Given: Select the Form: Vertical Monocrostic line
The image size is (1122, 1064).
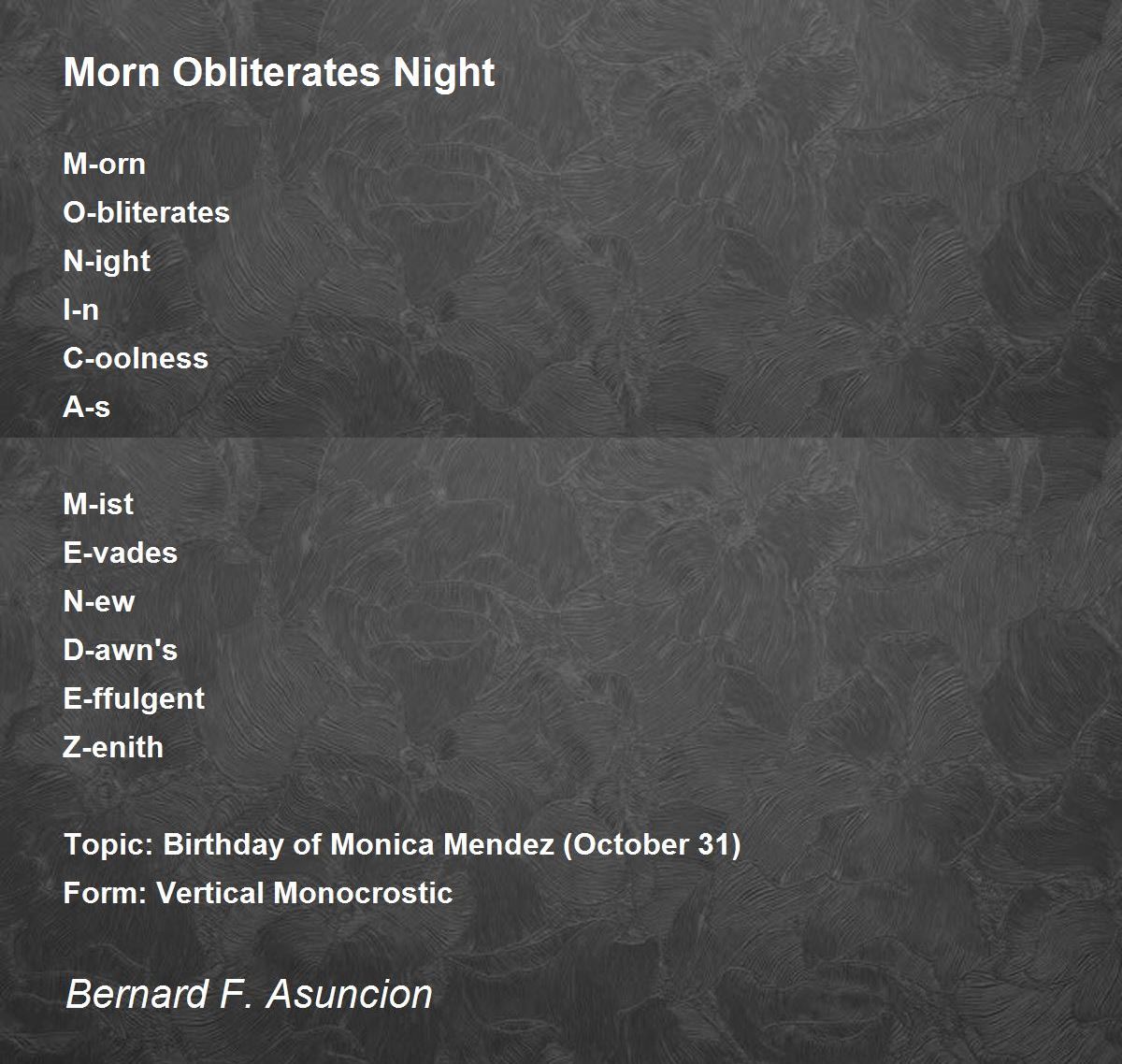Looking at the screenshot, I should (258, 894).
